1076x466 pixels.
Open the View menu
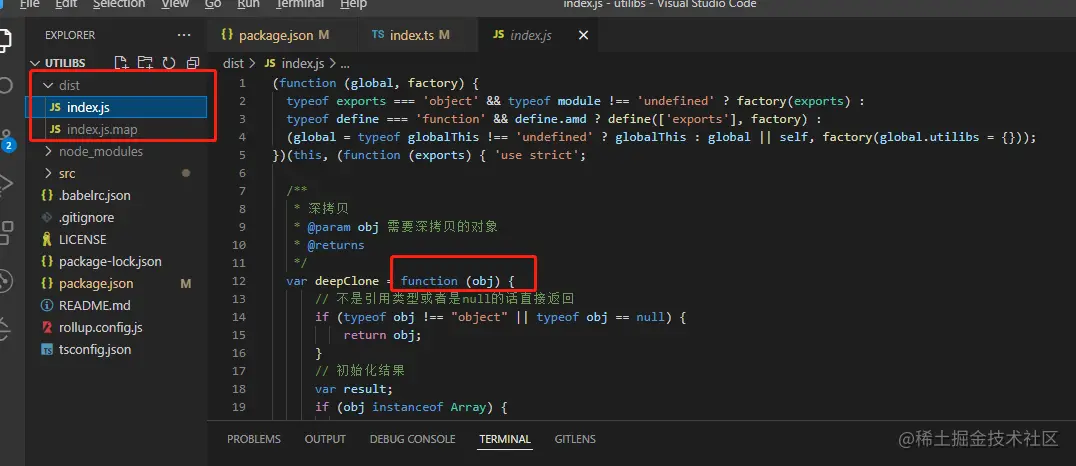[175, 4]
